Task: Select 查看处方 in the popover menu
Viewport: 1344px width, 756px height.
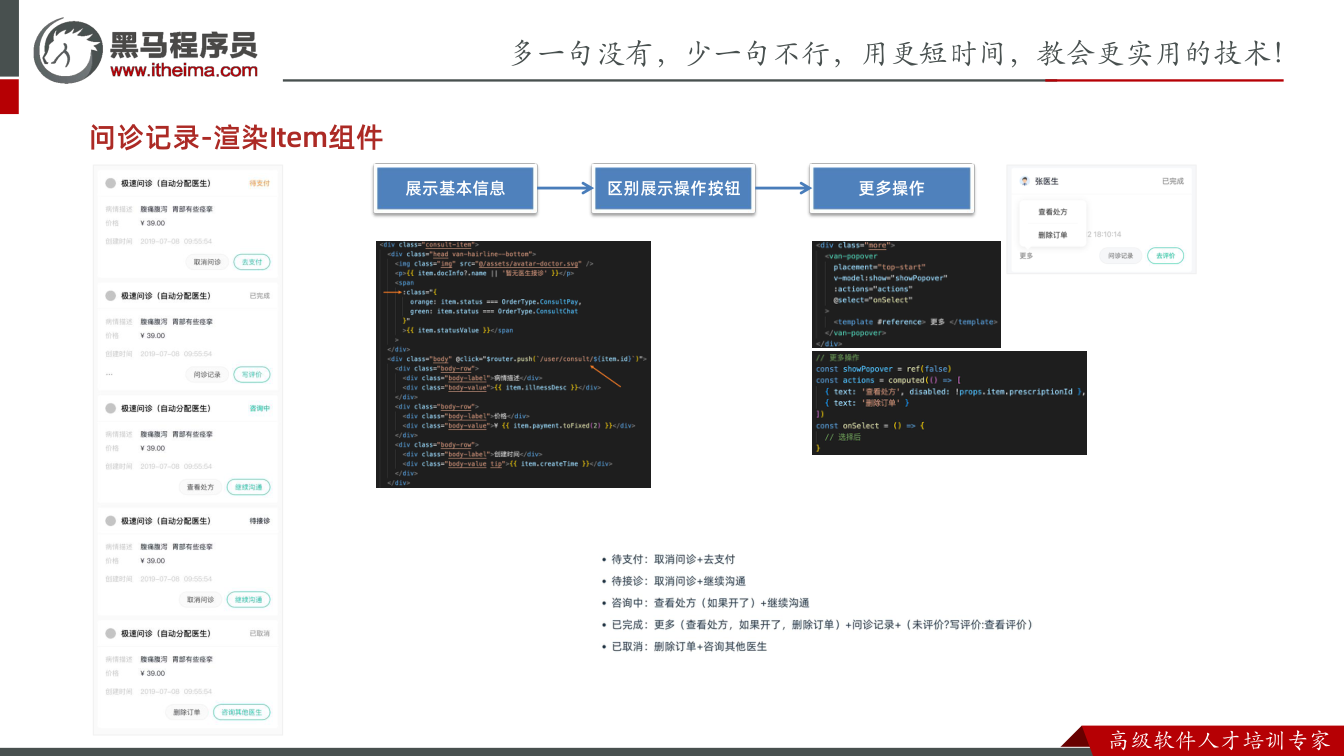Action: pos(1052,212)
